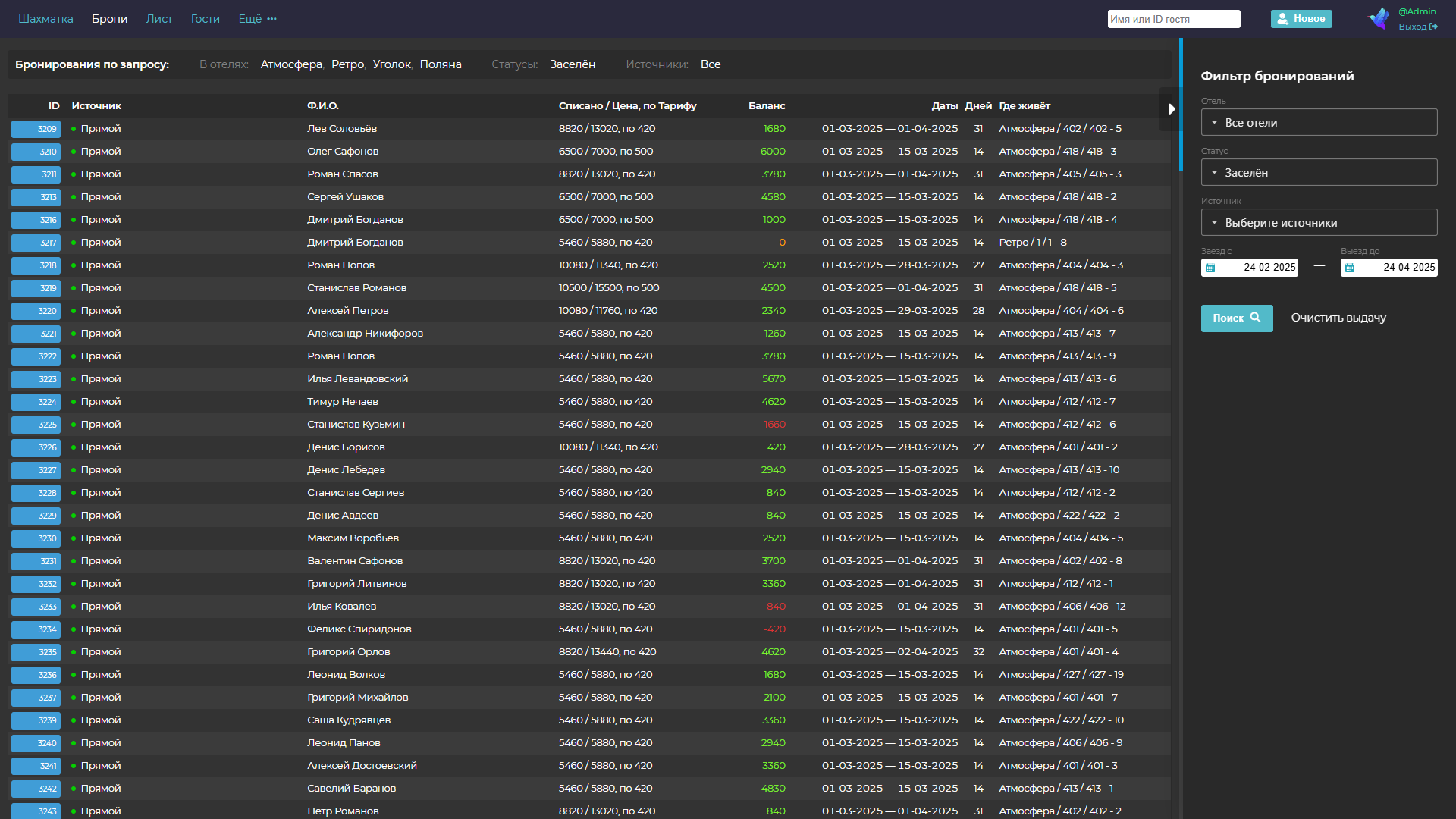Image resolution: width=1456 pixels, height=819 pixels.
Task: Click guest name Олег Сафонов
Action: 343,152
